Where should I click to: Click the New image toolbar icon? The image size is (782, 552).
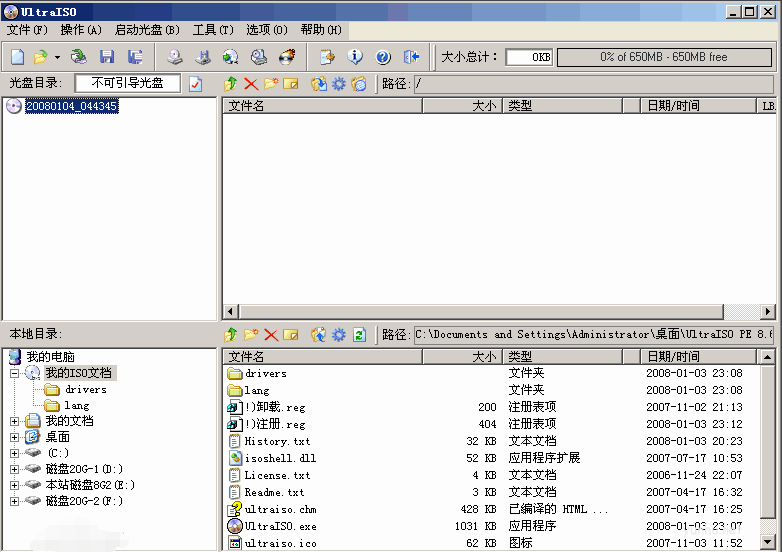point(17,57)
